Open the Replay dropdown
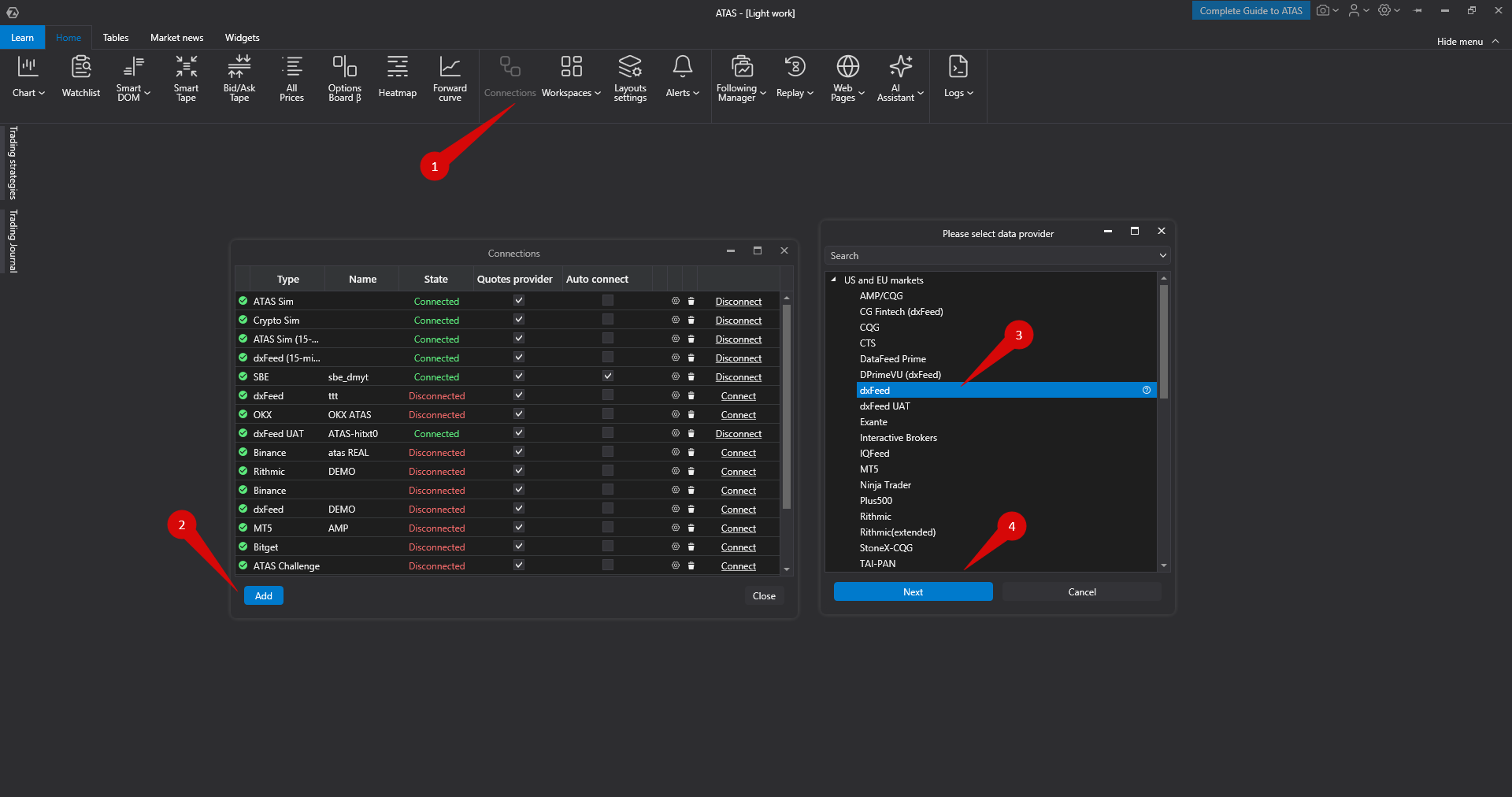1512x797 pixels. click(x=795, y=77)
